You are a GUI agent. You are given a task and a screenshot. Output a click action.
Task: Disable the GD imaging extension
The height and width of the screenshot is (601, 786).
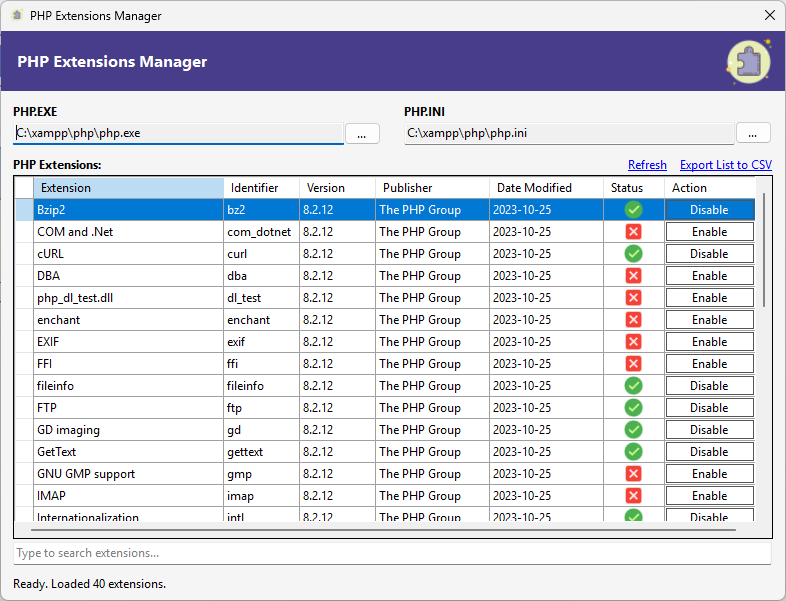pos(709,430)
